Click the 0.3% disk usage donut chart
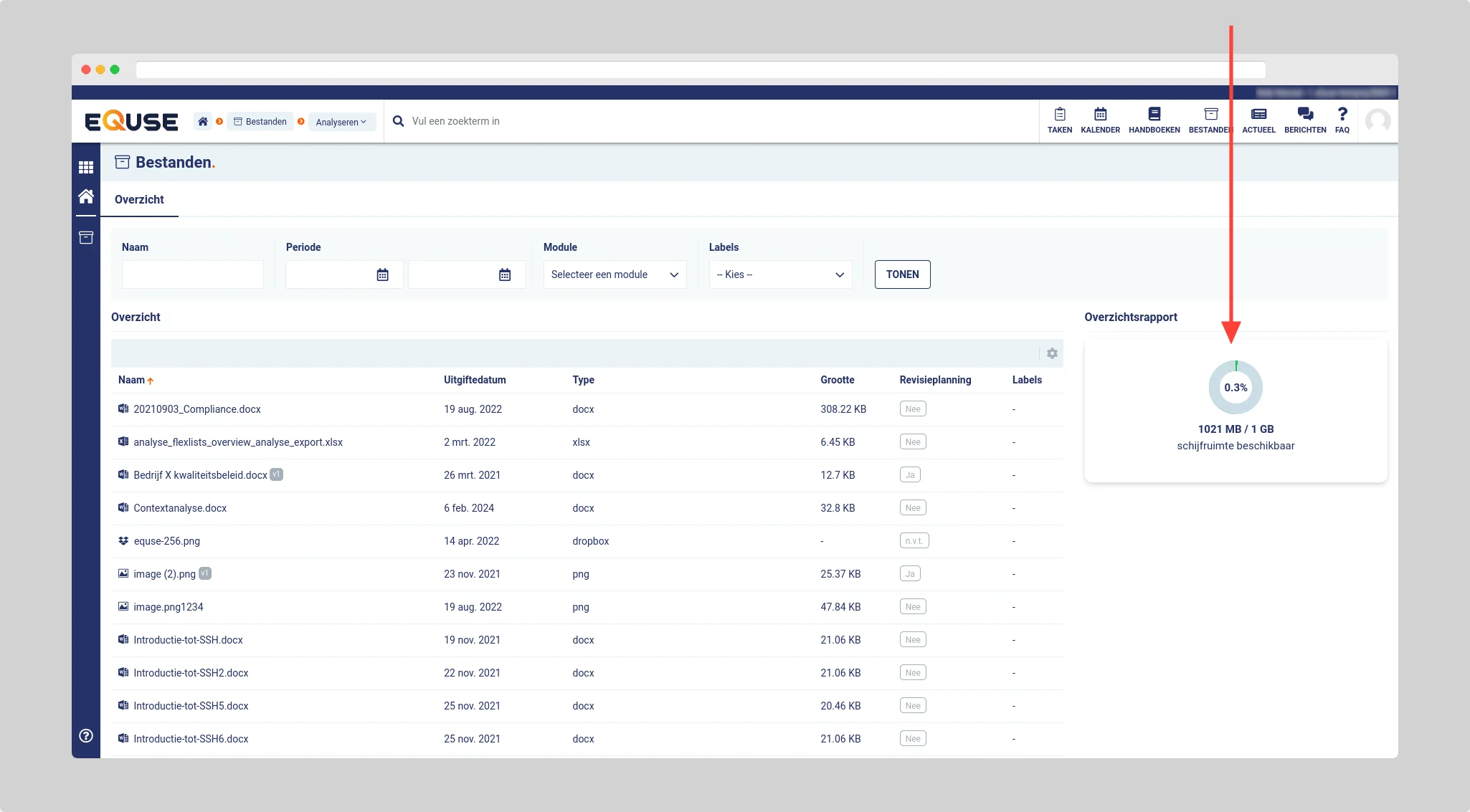Image resolution: width=1470 pixels, height=812 pixels. [1236, 388]
